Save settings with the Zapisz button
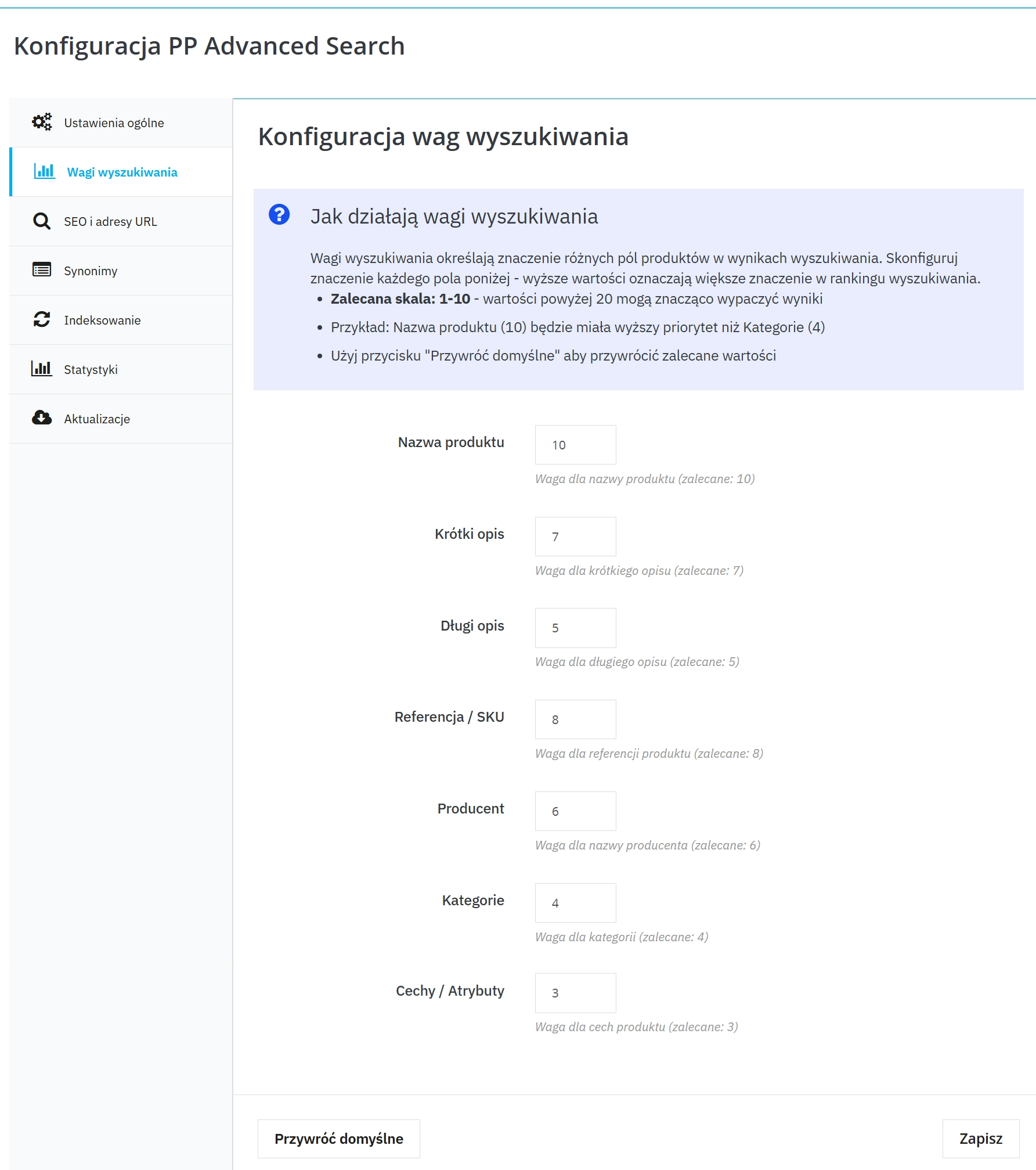1036x1170 pixels. tap(981, 1139)
